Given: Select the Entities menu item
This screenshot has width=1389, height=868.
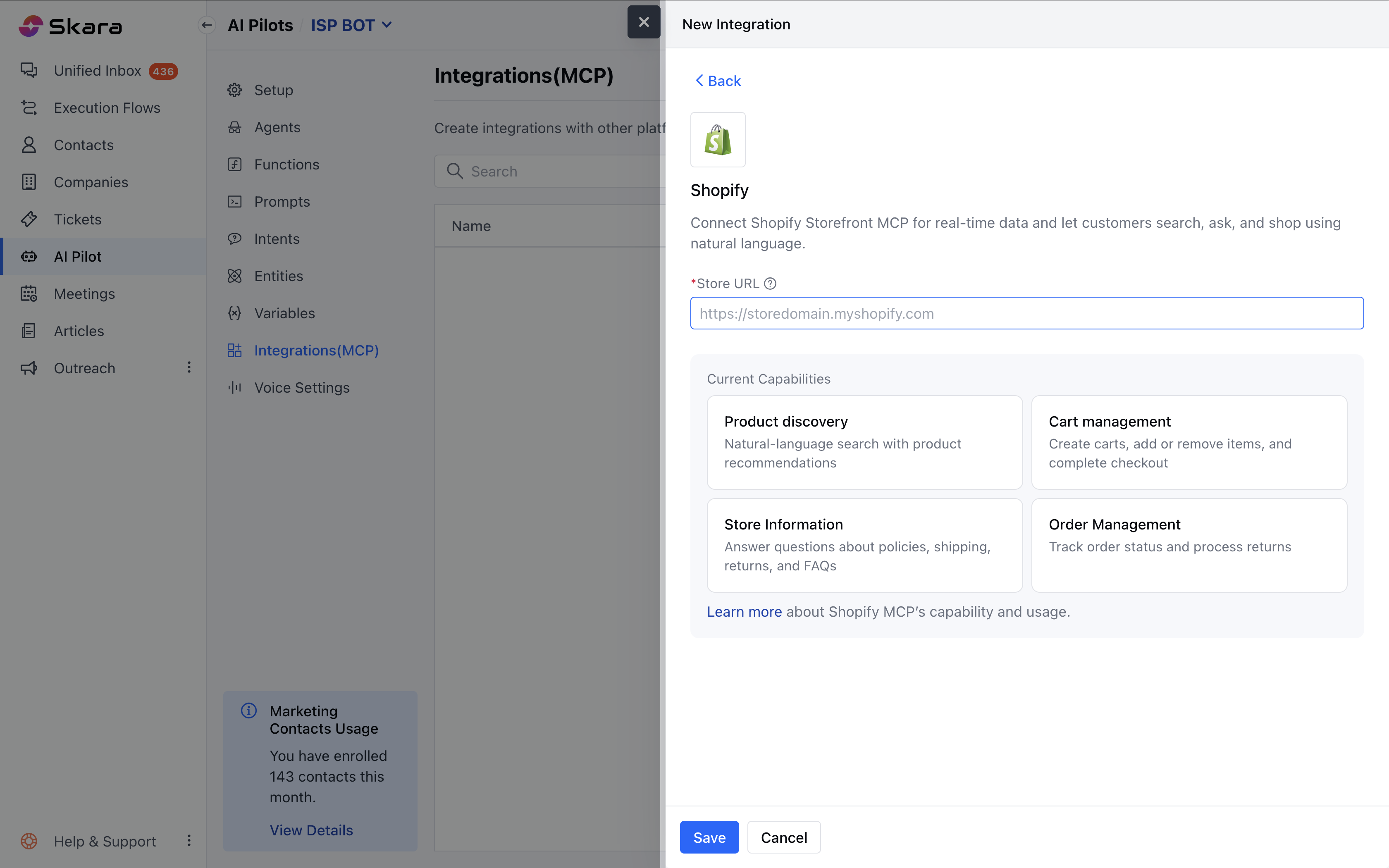Looking at the screenshot, I should 278,276.
